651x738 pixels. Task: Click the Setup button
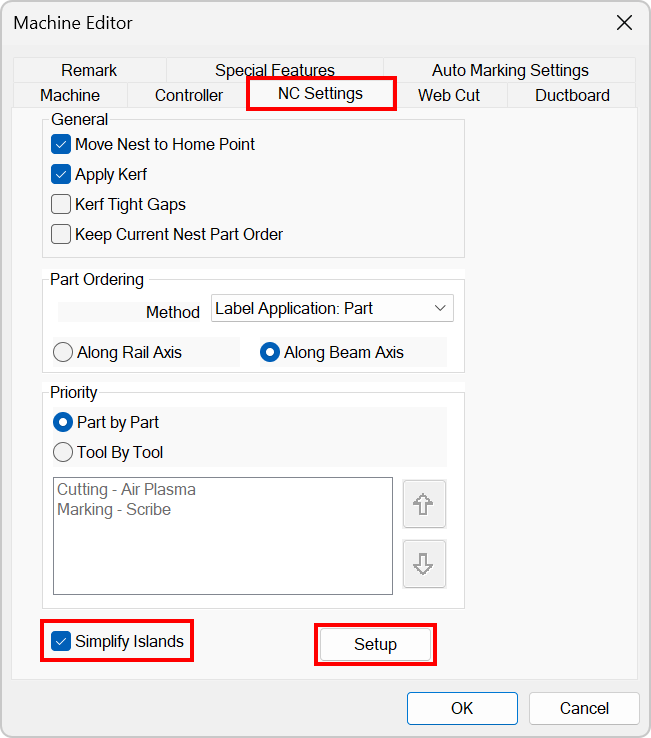click(x=375, y=645)
